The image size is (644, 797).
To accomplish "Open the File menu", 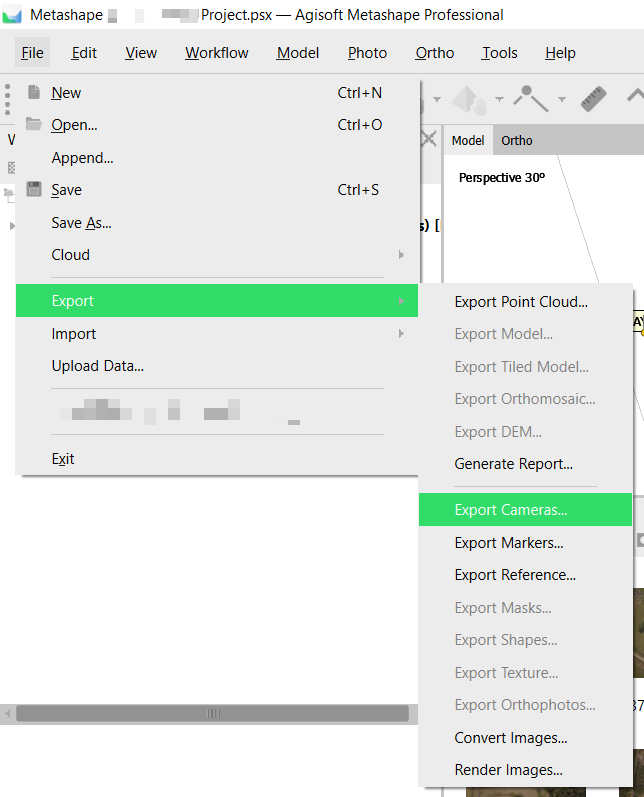I will click(32, 52).
